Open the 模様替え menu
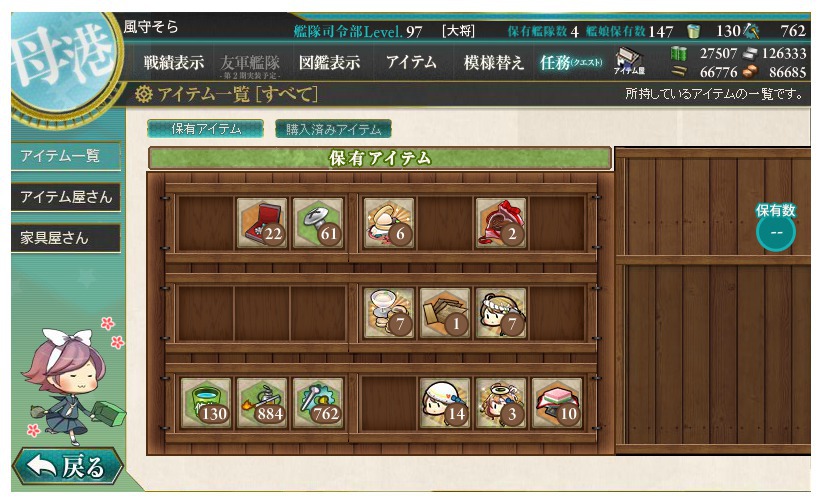Screen dimensions: 822x504 coord(493,62)
